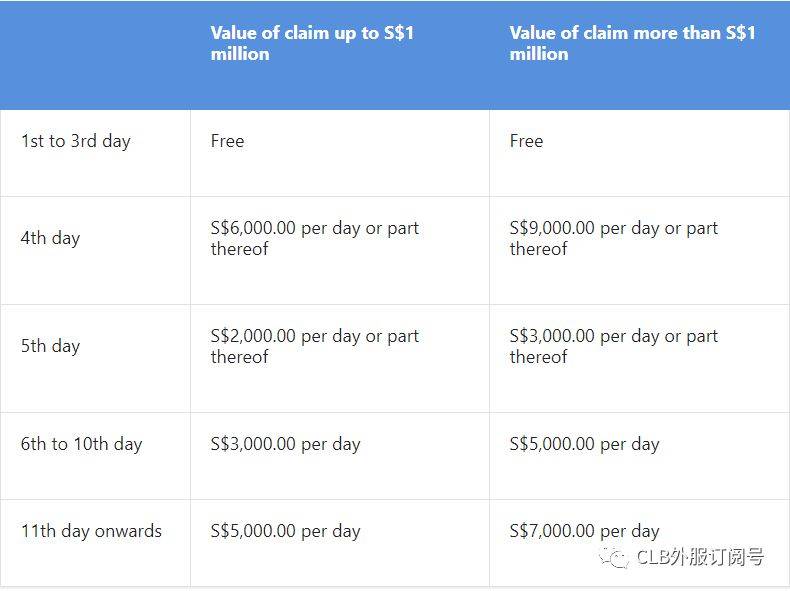Viewport: 790px width, 591px height.
Task: Click the S$6,000.00 per day cell
Action: coord(314,238)
